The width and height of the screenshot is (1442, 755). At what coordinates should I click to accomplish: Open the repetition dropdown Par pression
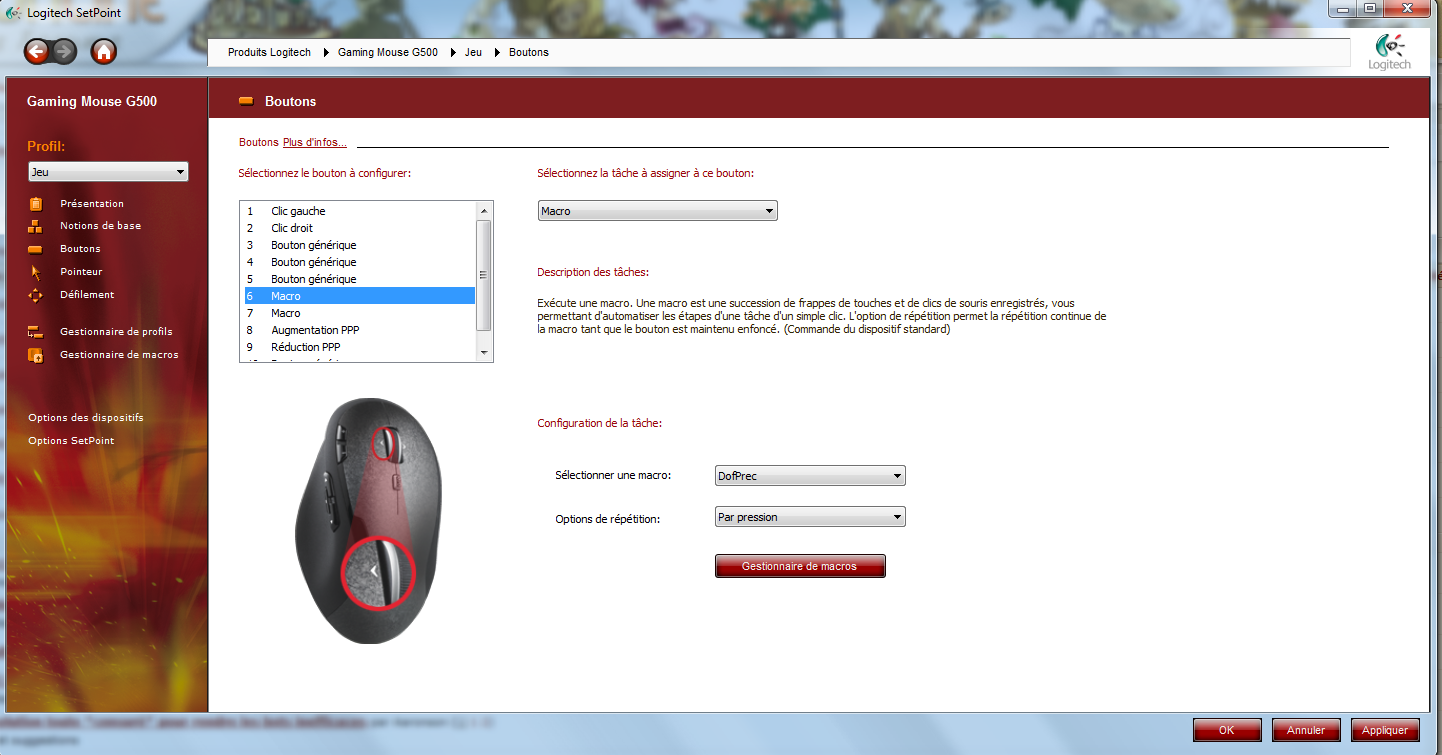(810, 517)
